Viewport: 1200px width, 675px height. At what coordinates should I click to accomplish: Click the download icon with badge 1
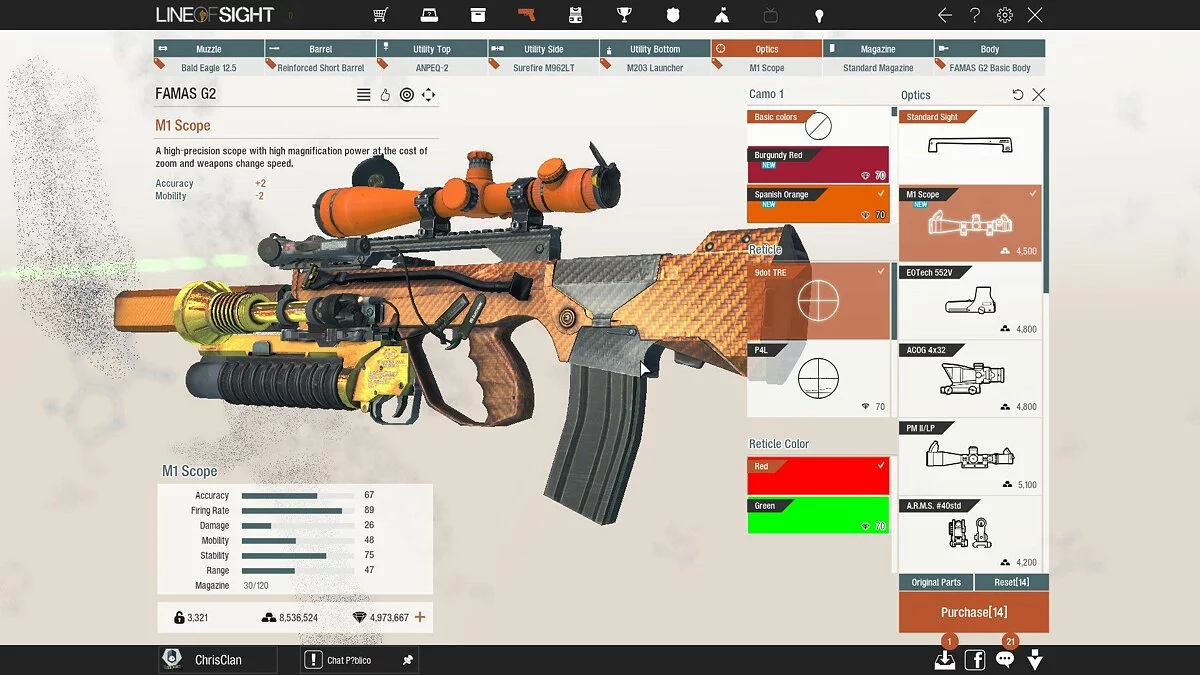pyautogui.click(x=945, y=659)
